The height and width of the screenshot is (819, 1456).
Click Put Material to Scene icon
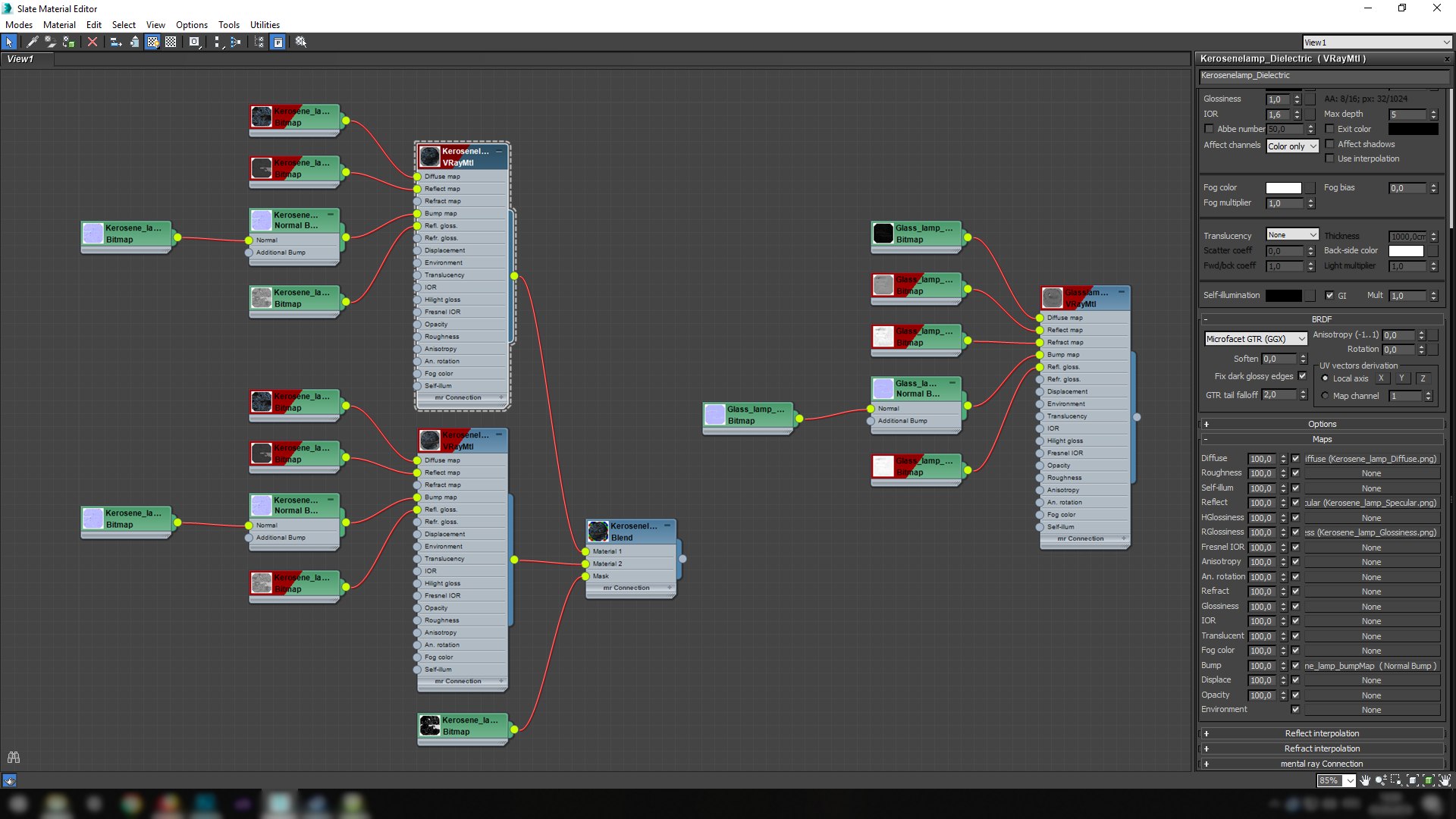50,42
